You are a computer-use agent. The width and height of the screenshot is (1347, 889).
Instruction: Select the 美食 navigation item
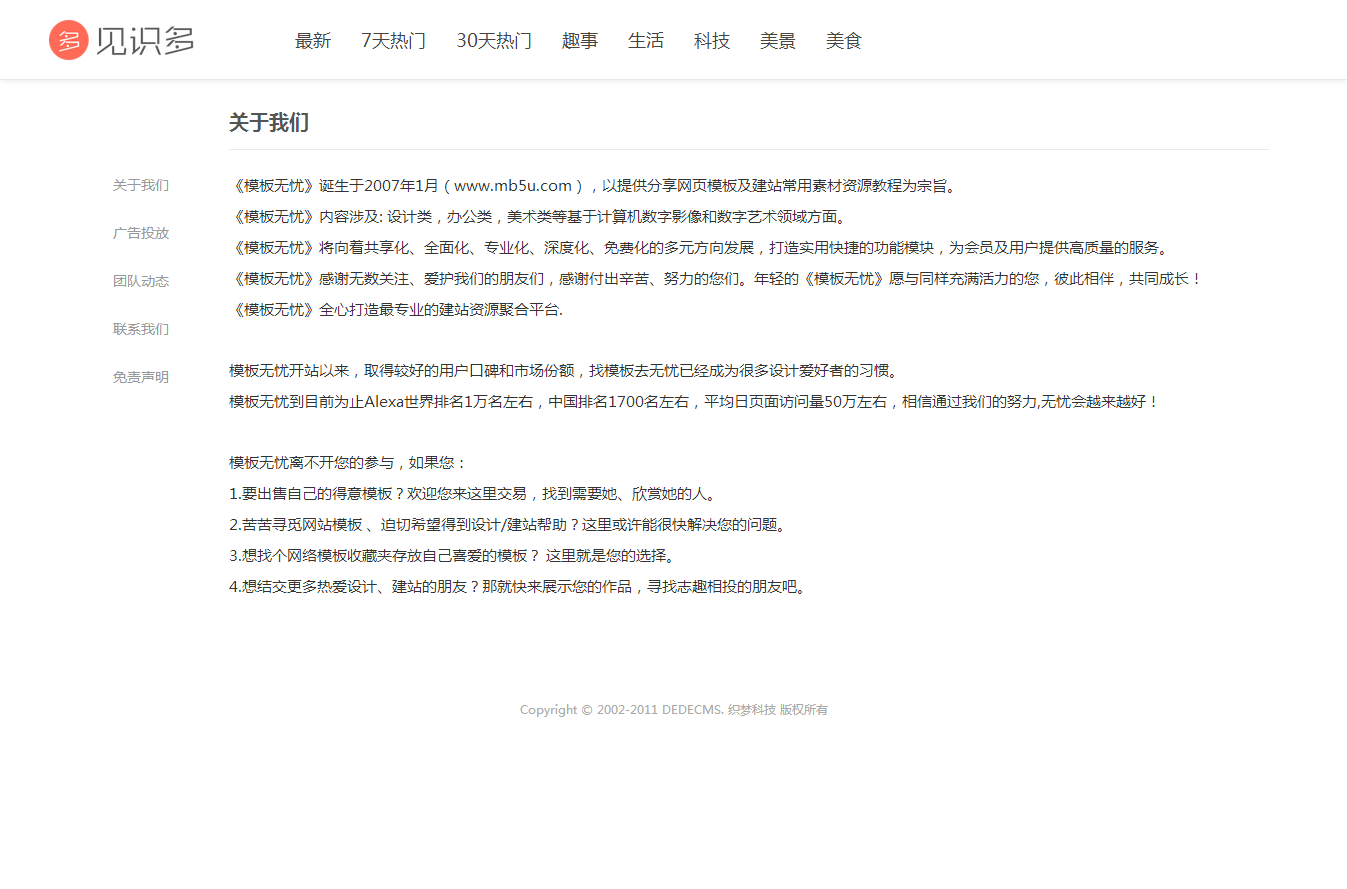[x=844, y=41]
